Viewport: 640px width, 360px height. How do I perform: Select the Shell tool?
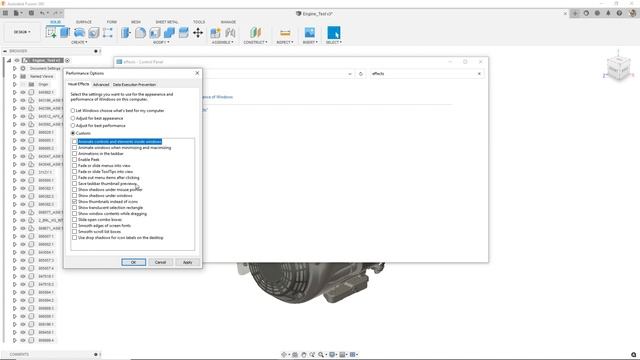pos(155,32)
